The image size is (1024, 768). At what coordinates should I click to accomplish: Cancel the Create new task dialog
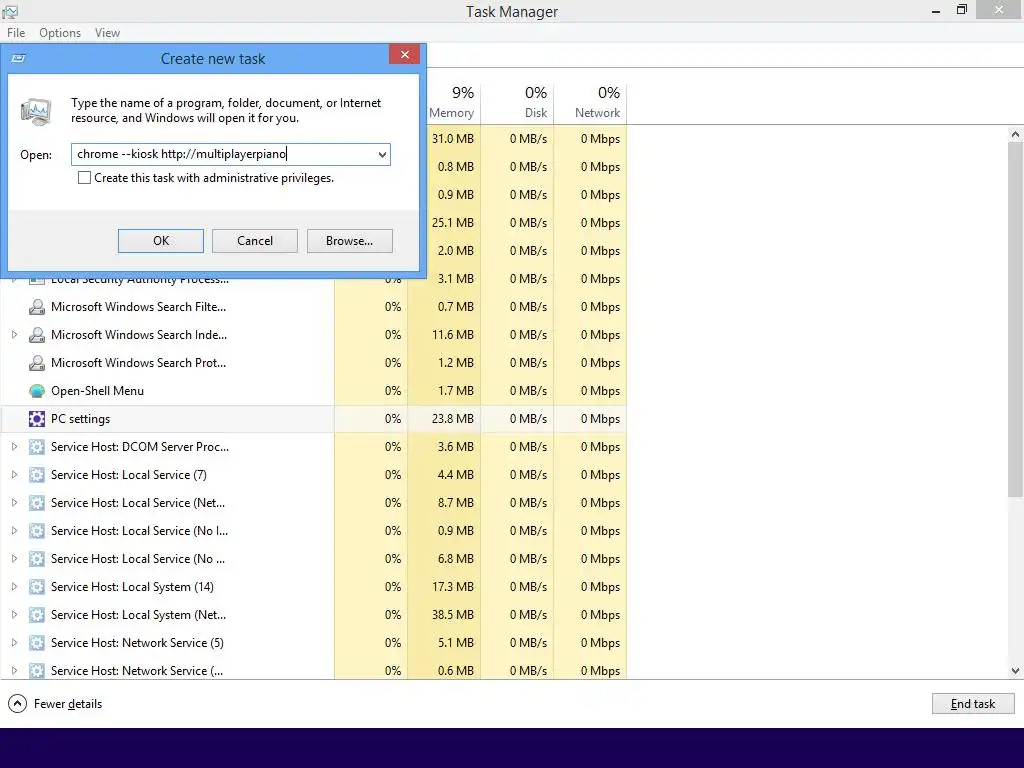[255, 241]
